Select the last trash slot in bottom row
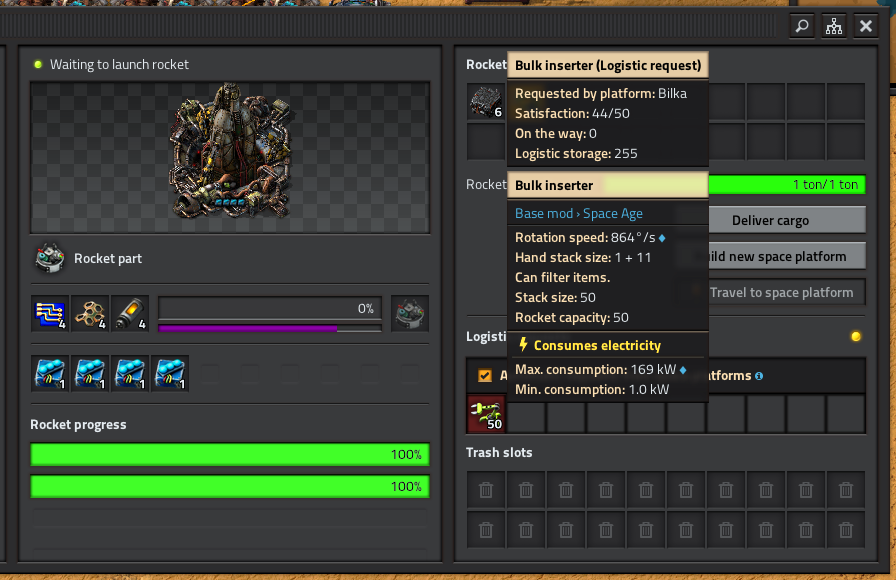 click(846, 530)
